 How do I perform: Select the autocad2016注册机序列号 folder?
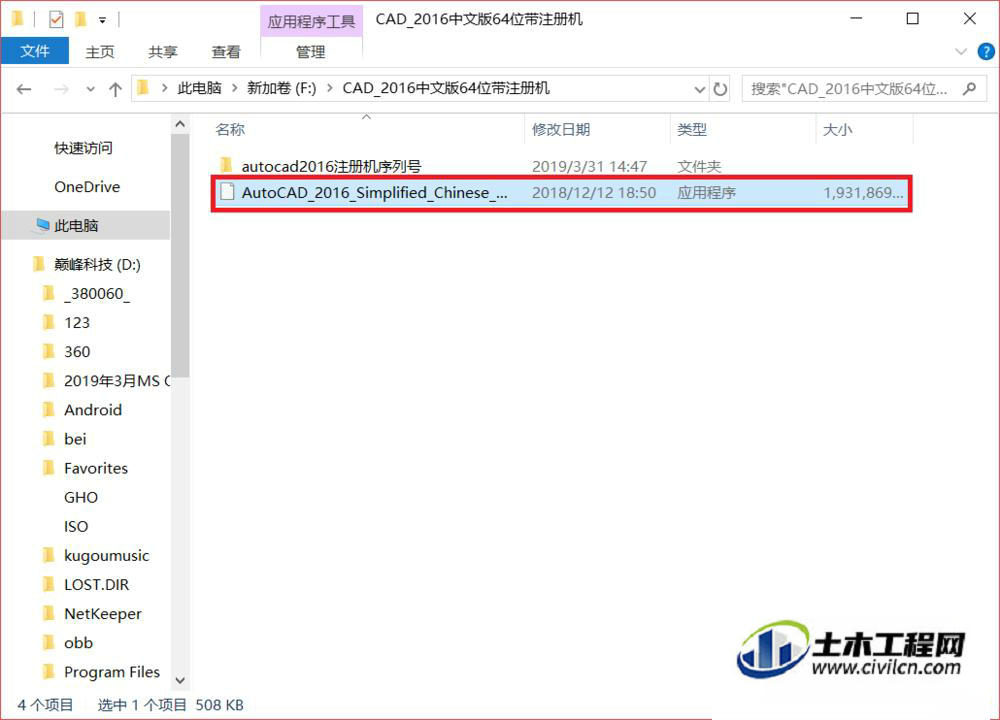tap(332, 166)
